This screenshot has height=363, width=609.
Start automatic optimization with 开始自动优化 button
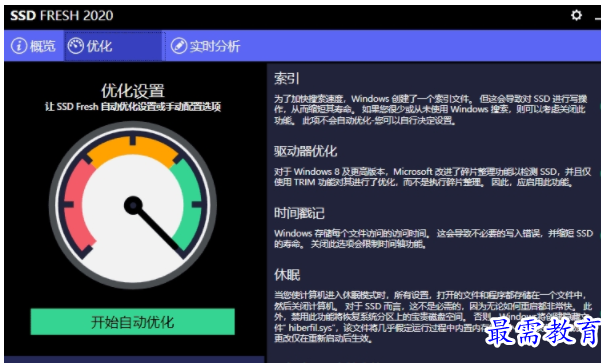(132, 322)
